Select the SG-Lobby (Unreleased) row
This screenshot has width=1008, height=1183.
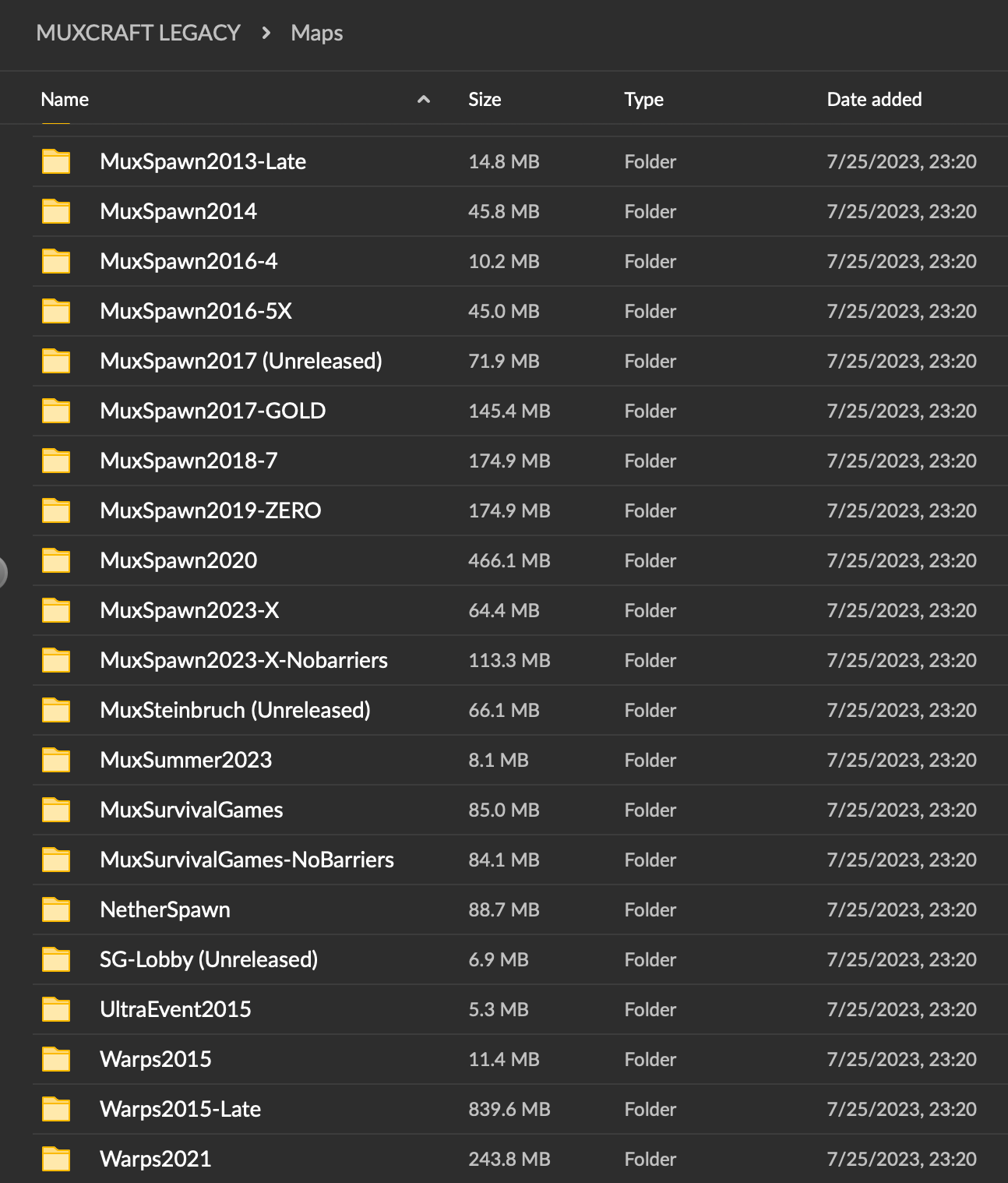209,959
